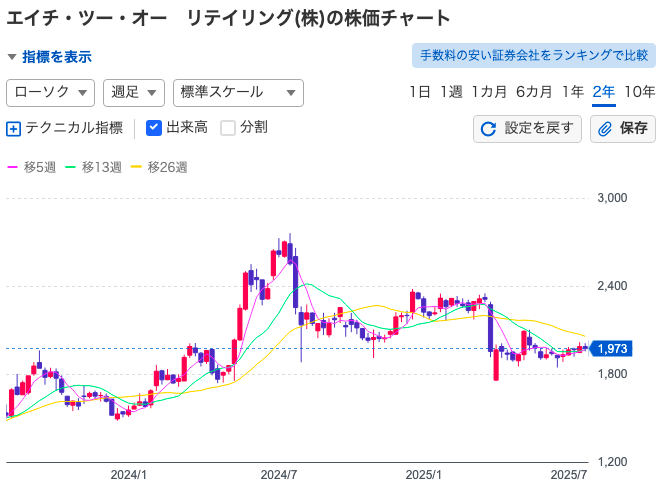Open the ローソク chart type dropdown
The width and height of the screenshot is (666, 493).
click(x=51, y=93)
